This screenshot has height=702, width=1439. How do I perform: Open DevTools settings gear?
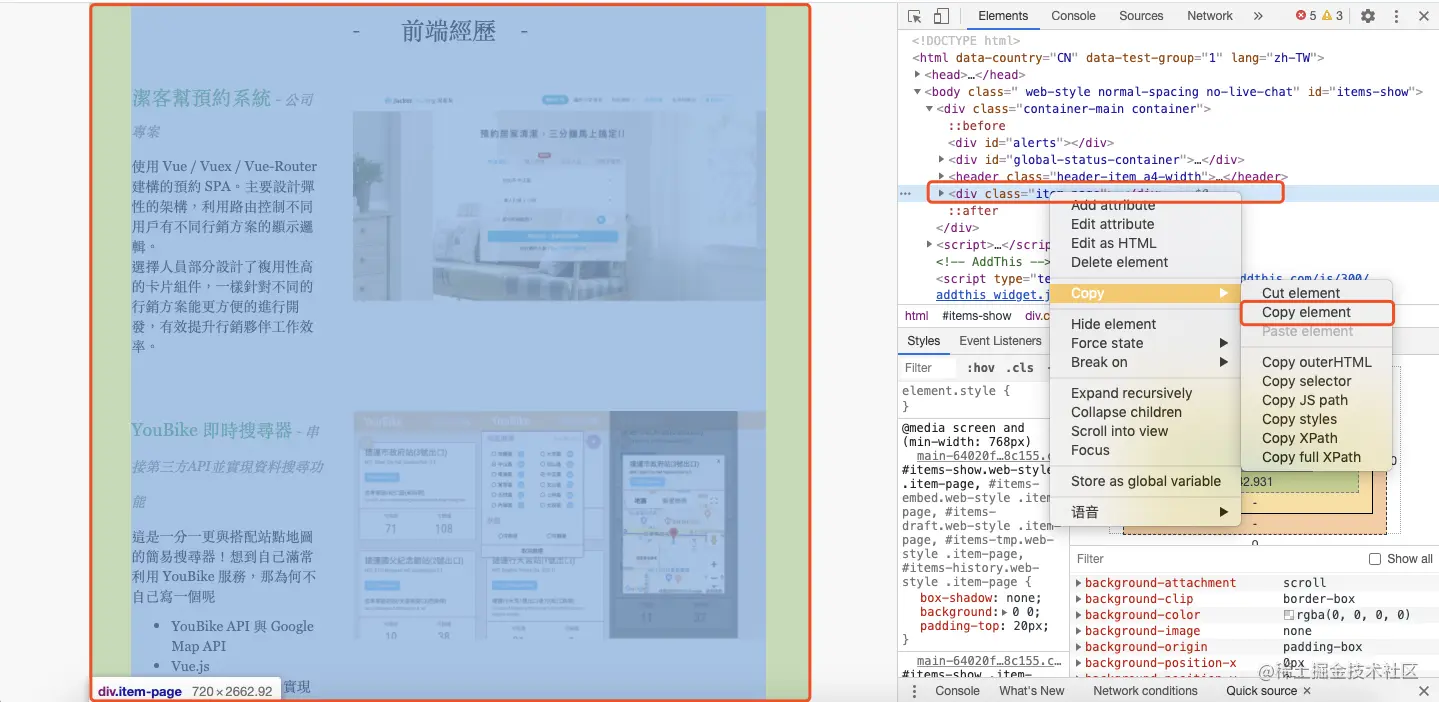(1368, 16)
